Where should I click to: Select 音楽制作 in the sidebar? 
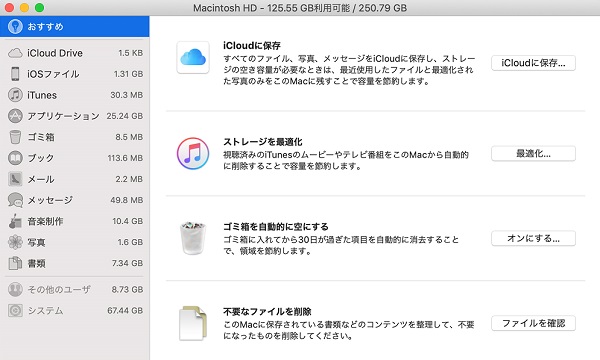point(75,221)
